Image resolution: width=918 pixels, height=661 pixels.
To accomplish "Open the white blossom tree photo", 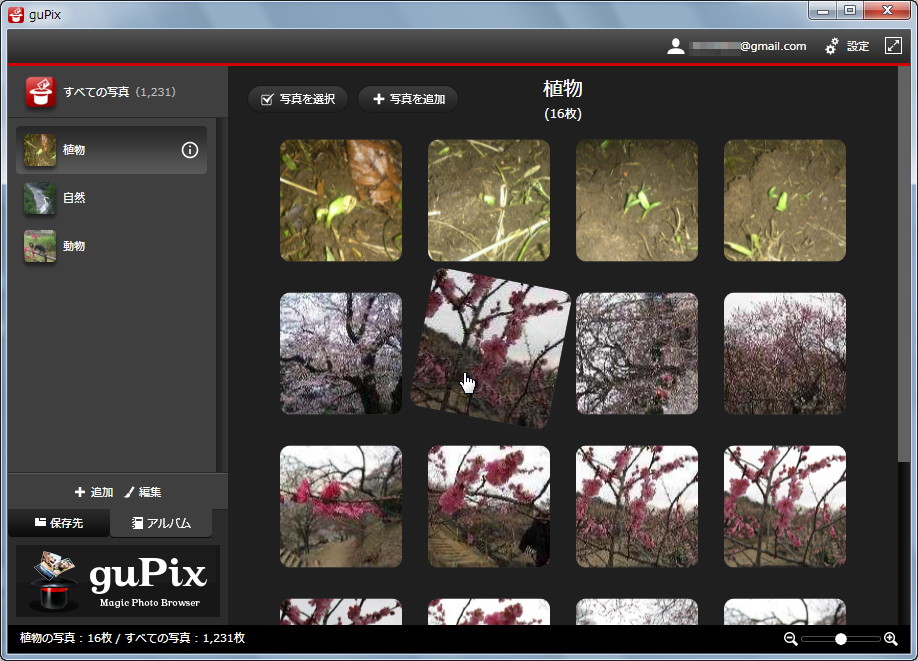I will pyautogui.click(x=341, y=354).
